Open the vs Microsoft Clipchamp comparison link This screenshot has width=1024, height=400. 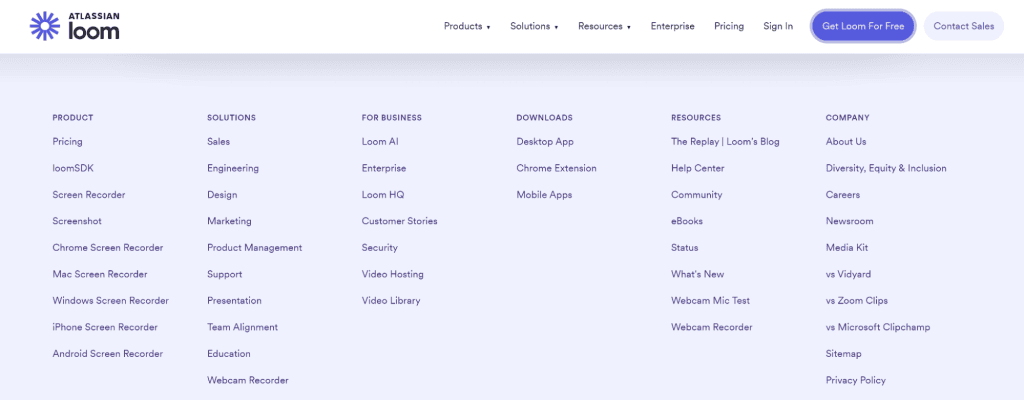879,327
